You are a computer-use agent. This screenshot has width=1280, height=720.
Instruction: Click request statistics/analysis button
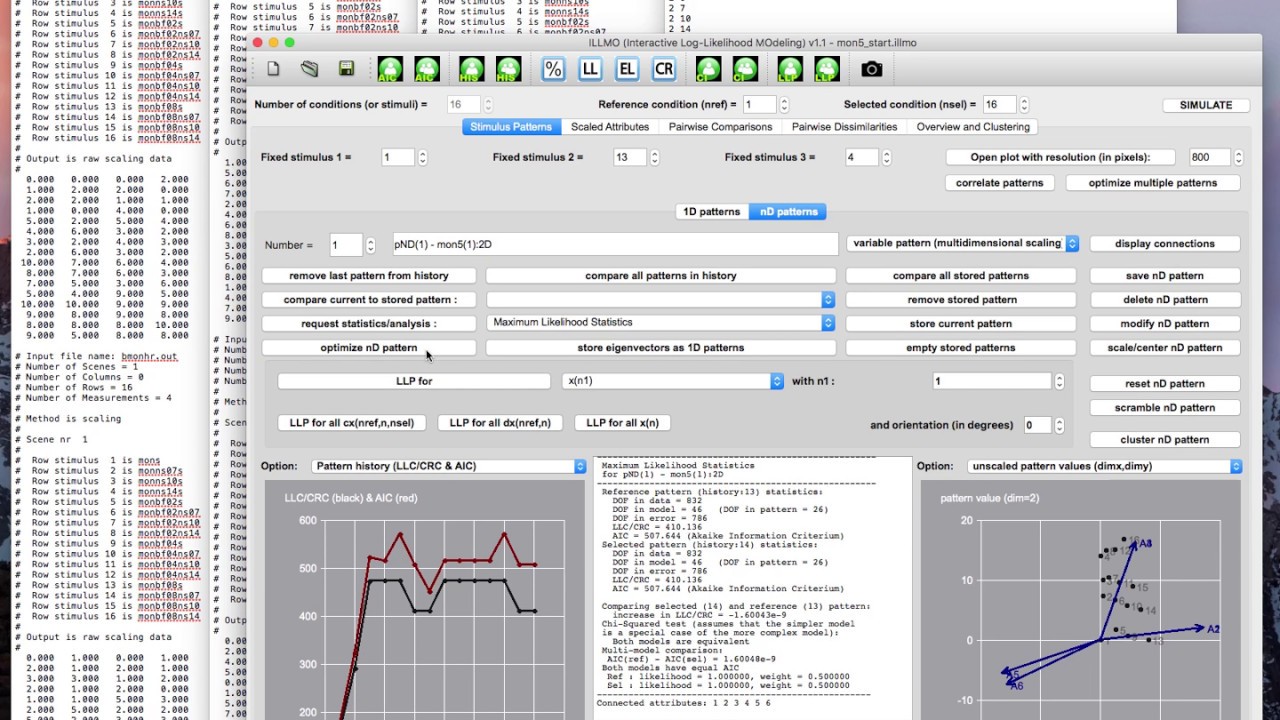(x=369, y=324)
